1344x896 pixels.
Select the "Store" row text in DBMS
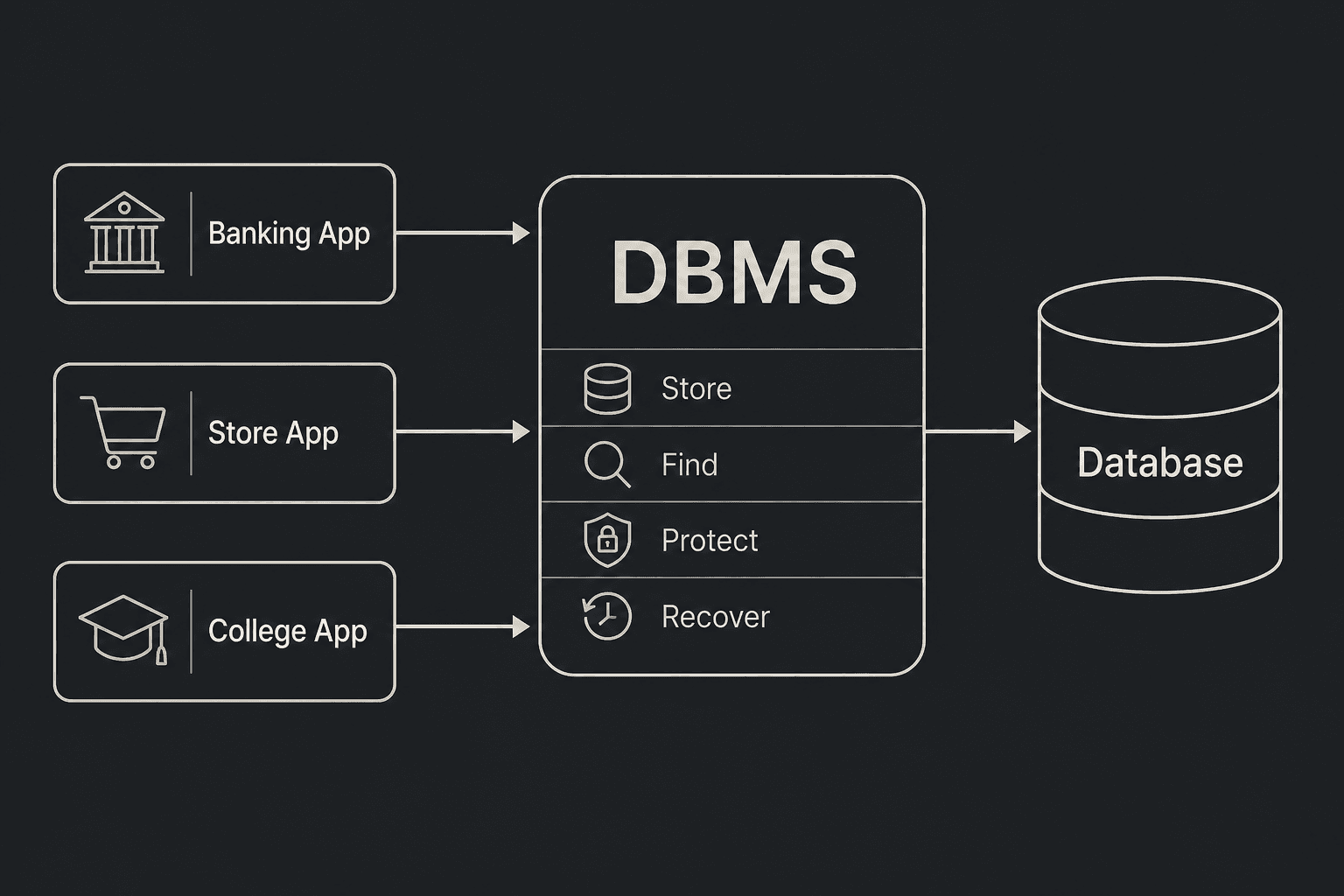(696, 388)
